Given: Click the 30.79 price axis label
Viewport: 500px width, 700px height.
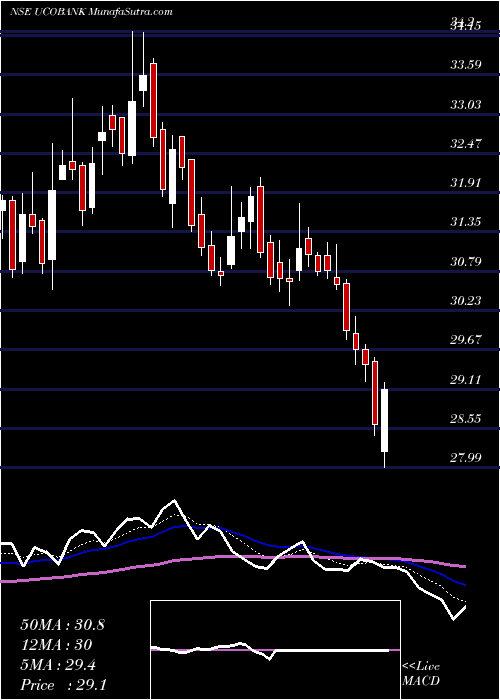Looking at the screenshot, I should click(x=466, y=261).
